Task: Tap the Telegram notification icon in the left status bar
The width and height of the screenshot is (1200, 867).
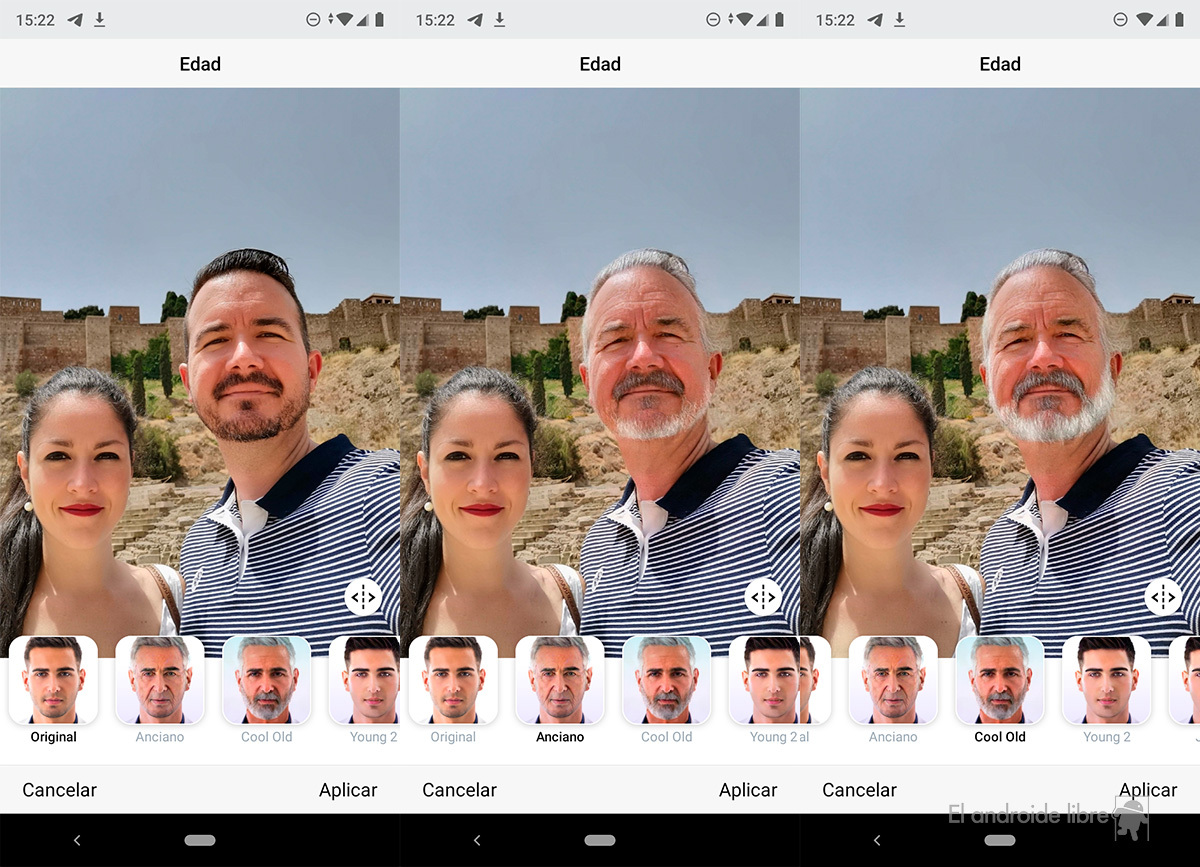Action: 75,20
